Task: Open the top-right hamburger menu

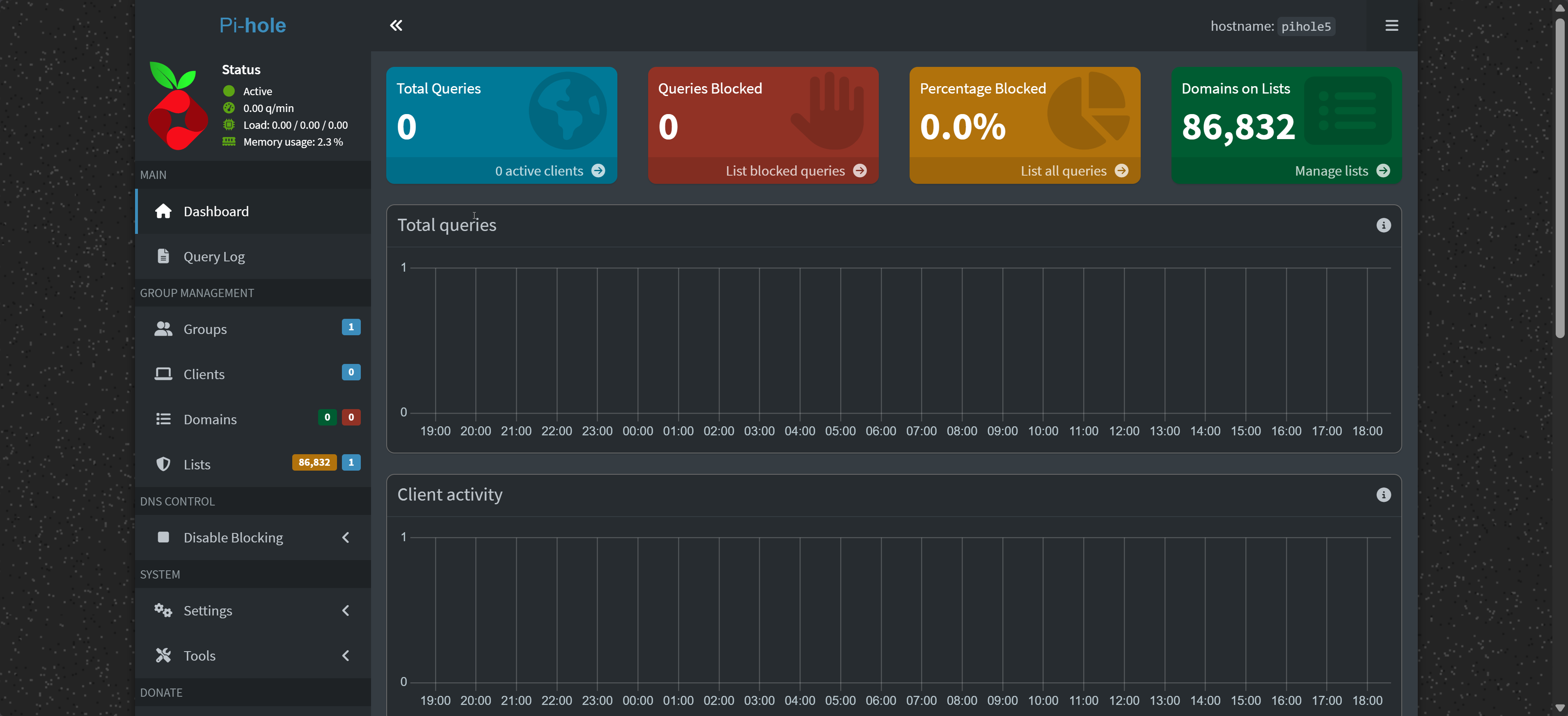Action: click(1391, 25)
